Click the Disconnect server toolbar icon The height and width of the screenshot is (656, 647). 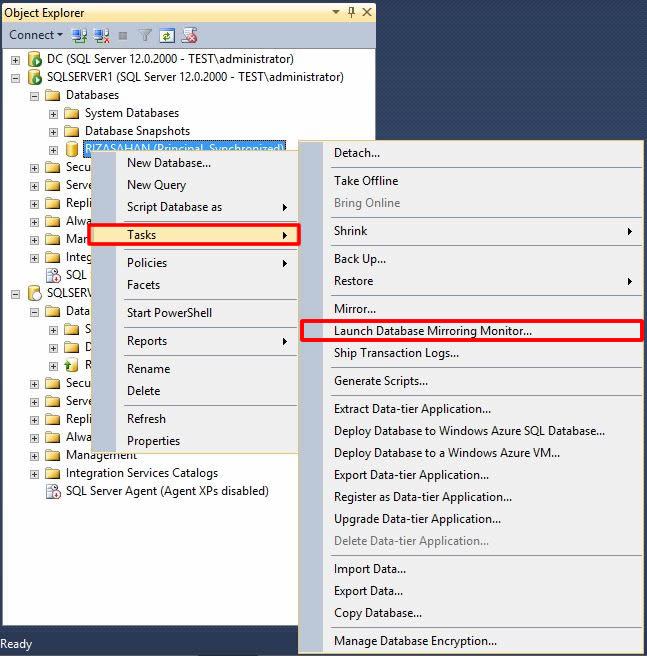[x=100, y=35]
